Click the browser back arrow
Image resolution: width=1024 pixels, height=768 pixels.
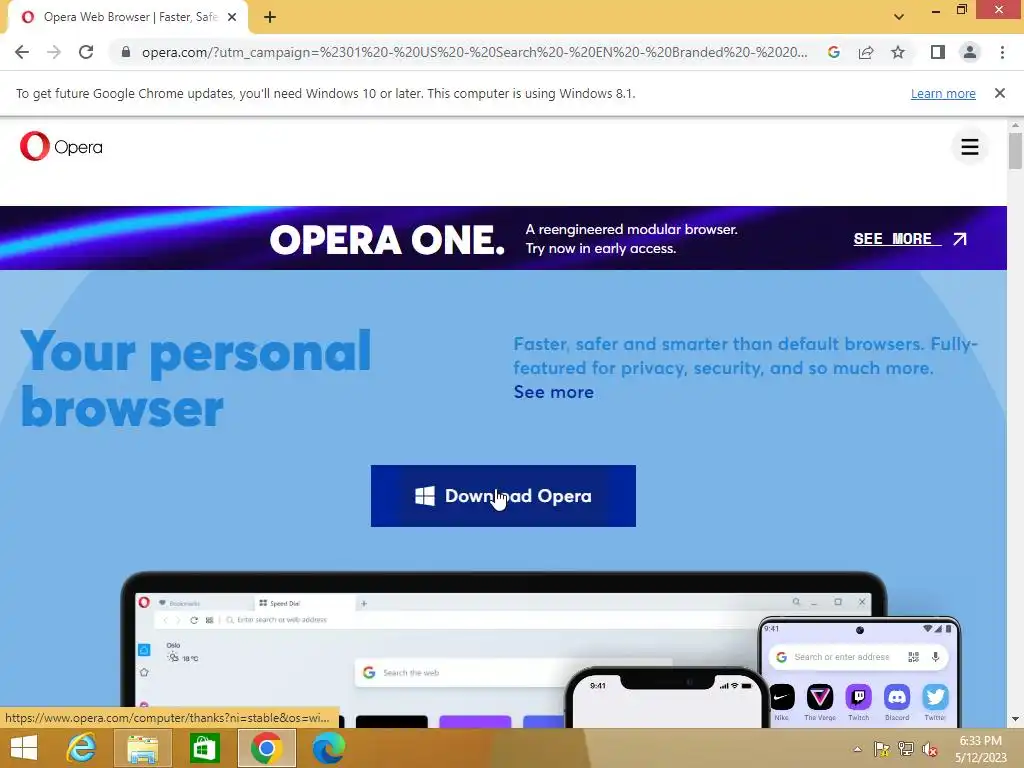tap(22, 52)
